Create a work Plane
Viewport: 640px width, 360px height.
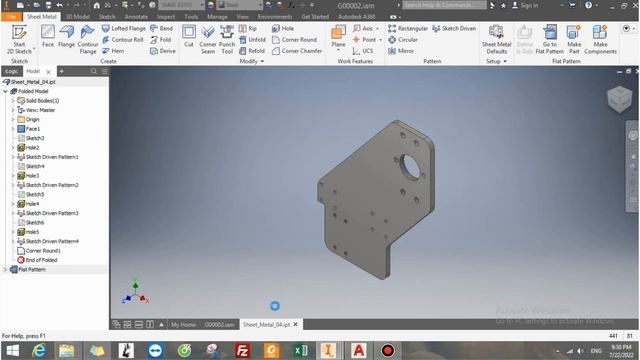click(x=338, y=37)
